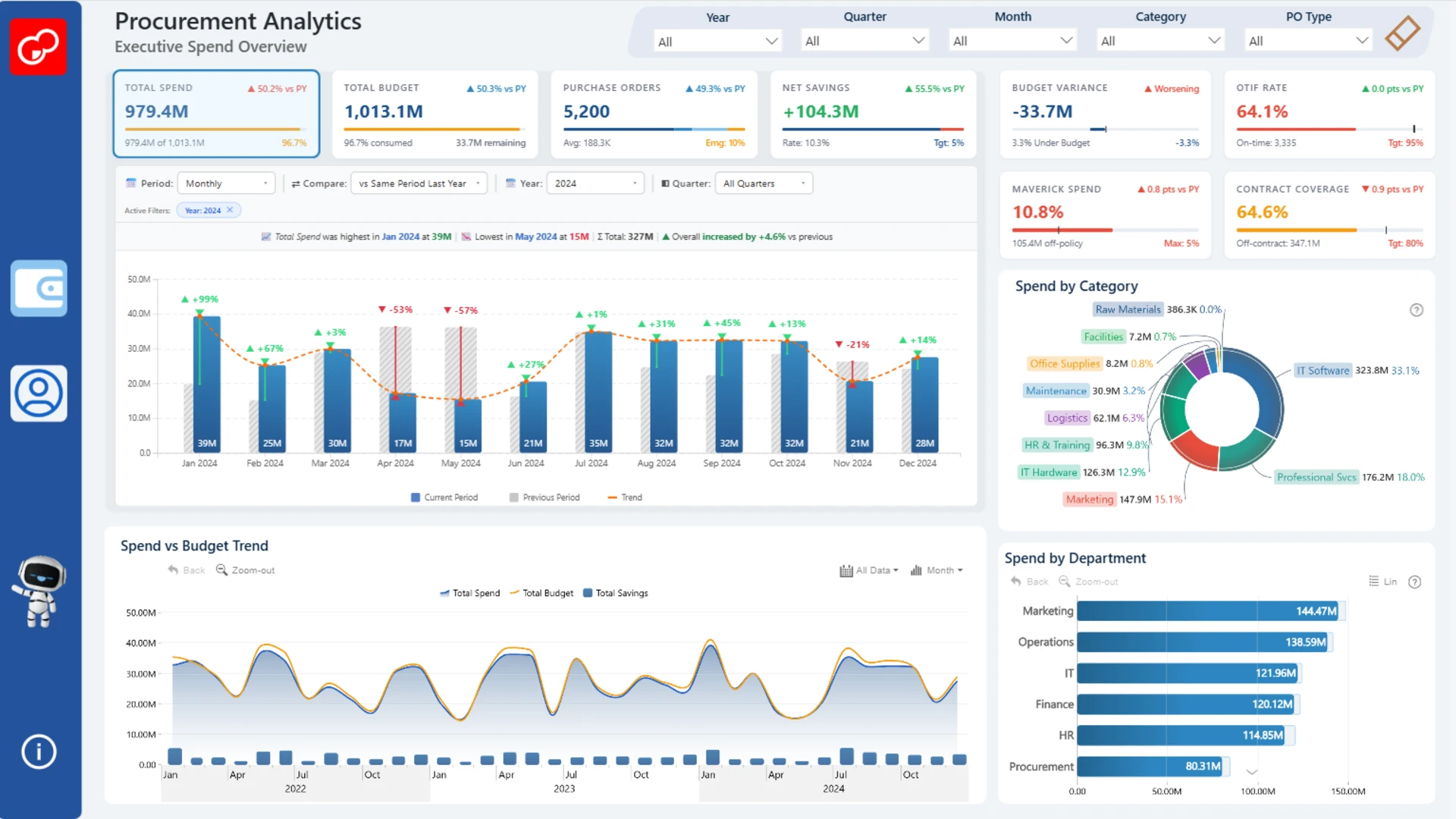Open the Period Monthly dropdown
1456x819 pixels.
pos(226,184)
